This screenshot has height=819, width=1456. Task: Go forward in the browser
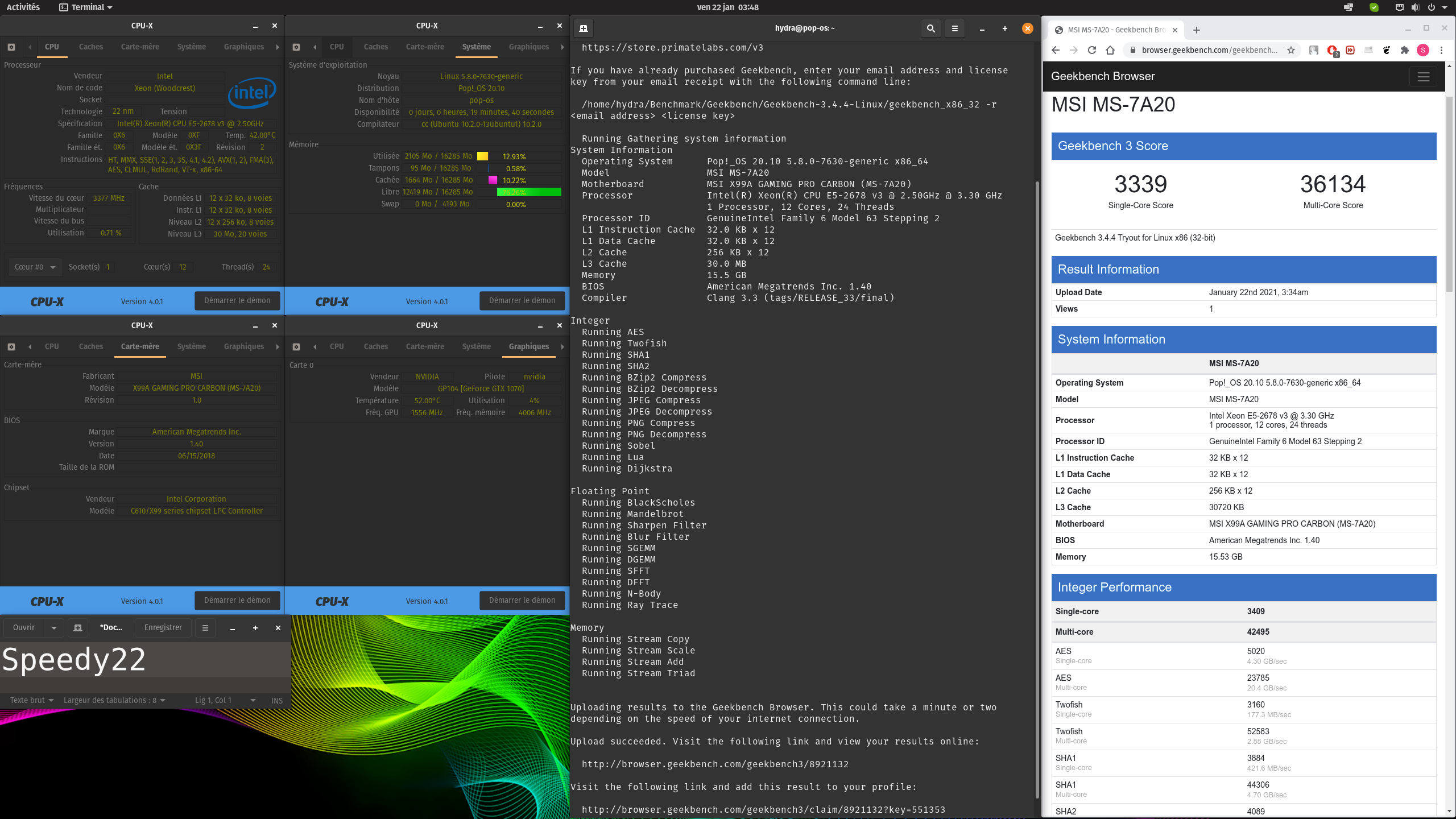coord(1074,50)
